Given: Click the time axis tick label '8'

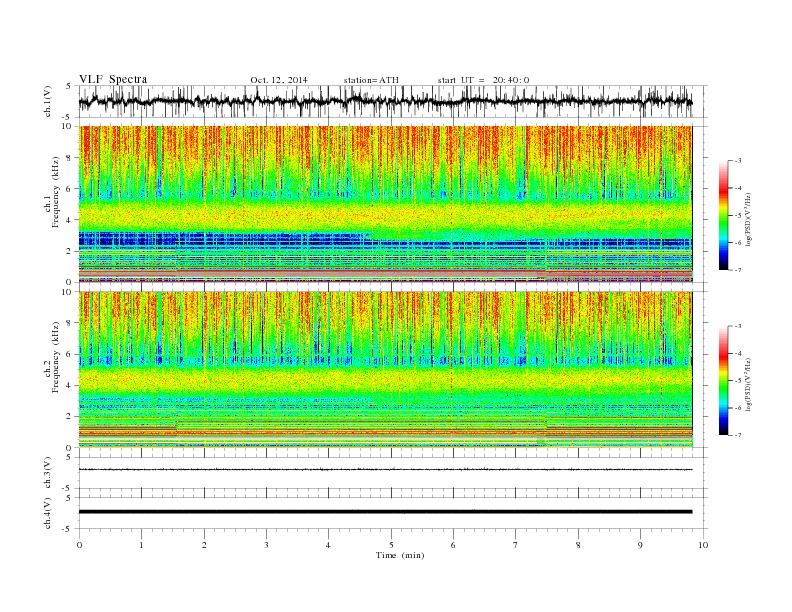Looking at the screenshot, I should point(578,545).
